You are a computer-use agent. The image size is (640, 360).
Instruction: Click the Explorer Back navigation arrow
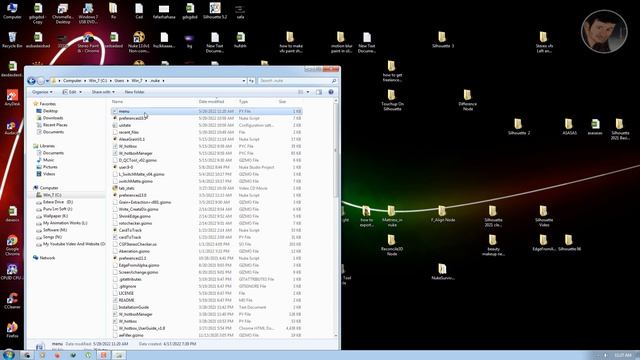(x=31, y=81)
